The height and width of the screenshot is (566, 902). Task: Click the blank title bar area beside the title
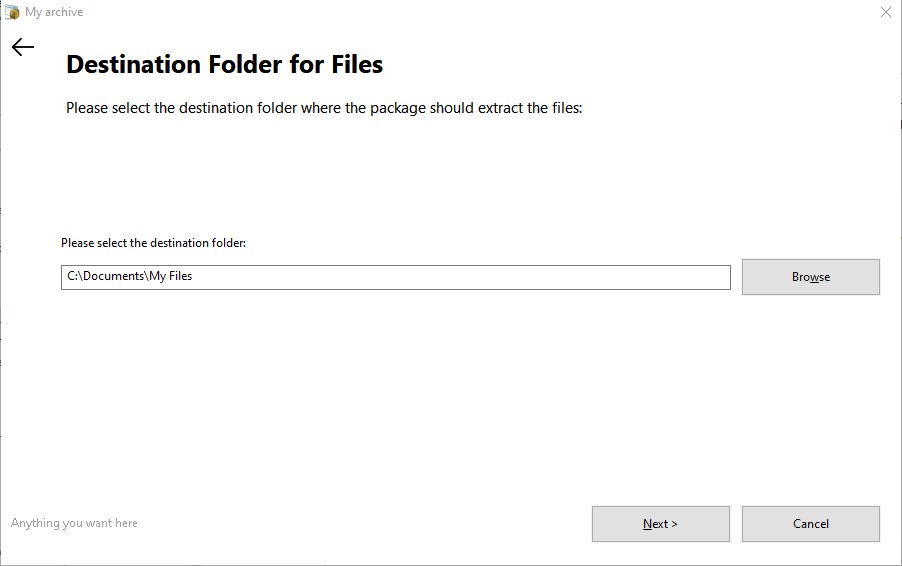pos(450,12)
